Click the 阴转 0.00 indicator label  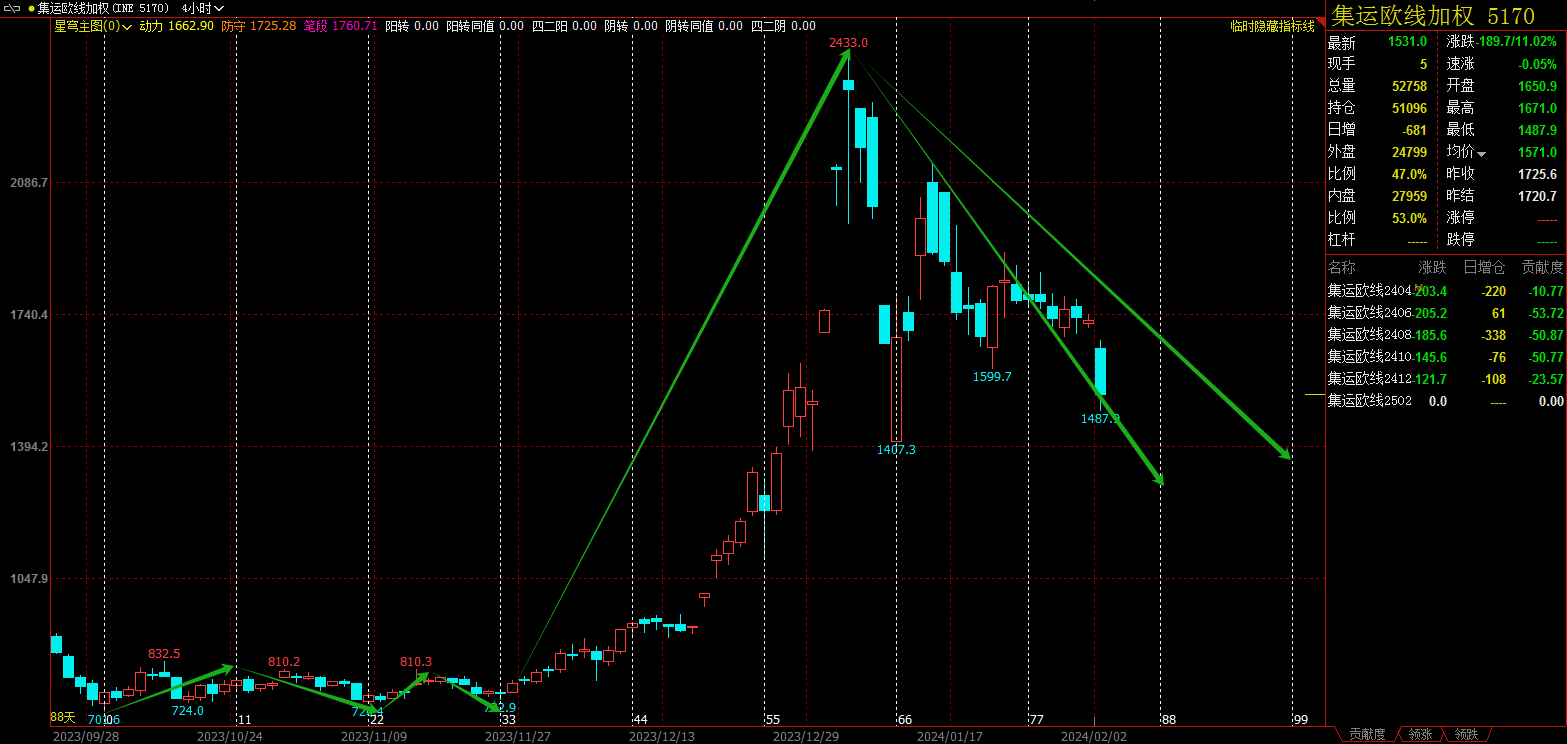tap(631, 26)
